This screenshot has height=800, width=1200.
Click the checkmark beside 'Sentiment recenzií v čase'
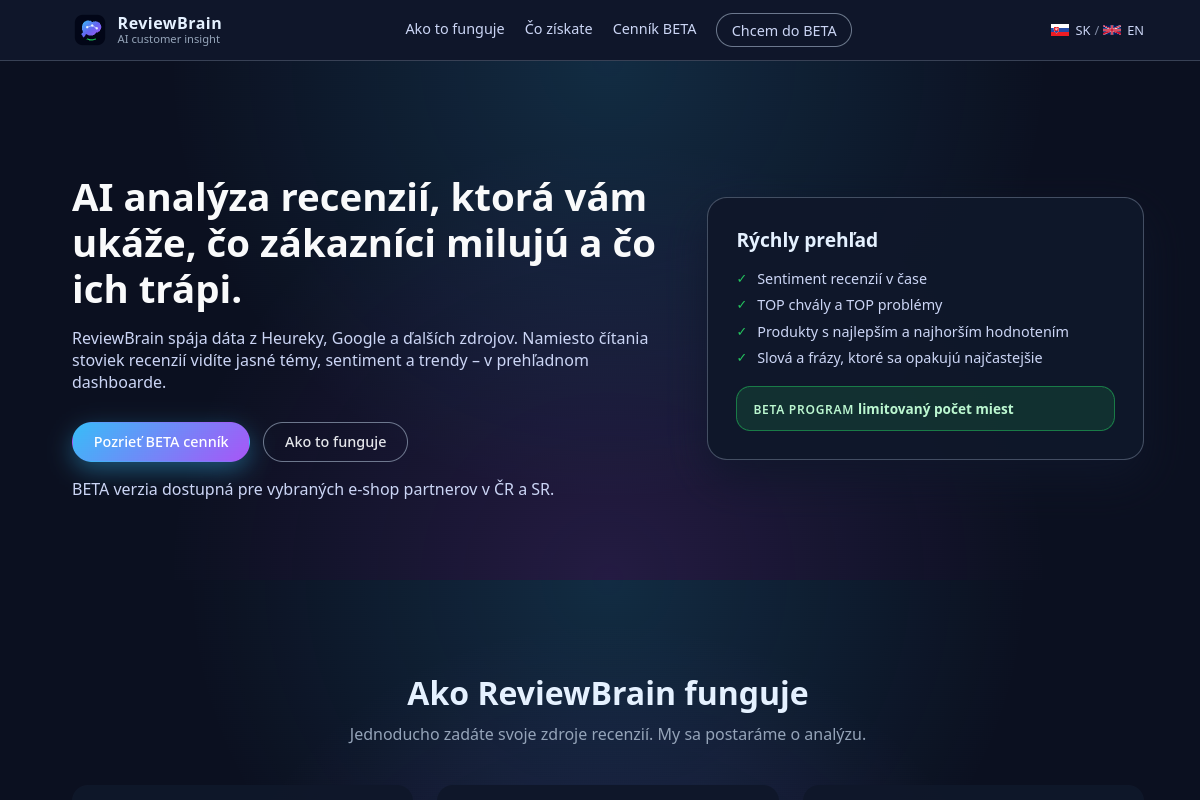pyautogui.click(x=742, y=279)
